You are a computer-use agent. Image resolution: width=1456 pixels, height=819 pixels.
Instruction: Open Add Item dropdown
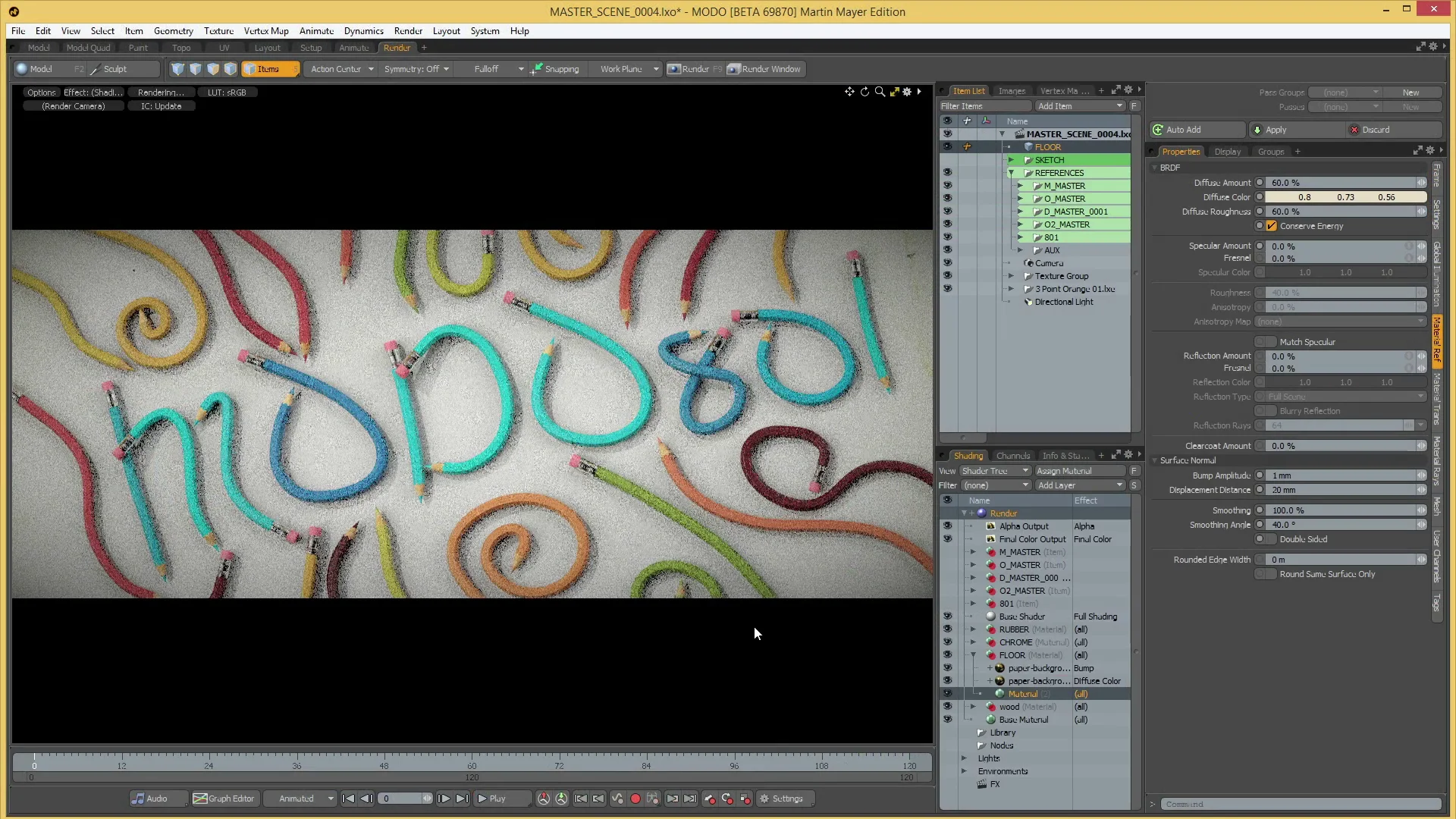point(1081,106)
